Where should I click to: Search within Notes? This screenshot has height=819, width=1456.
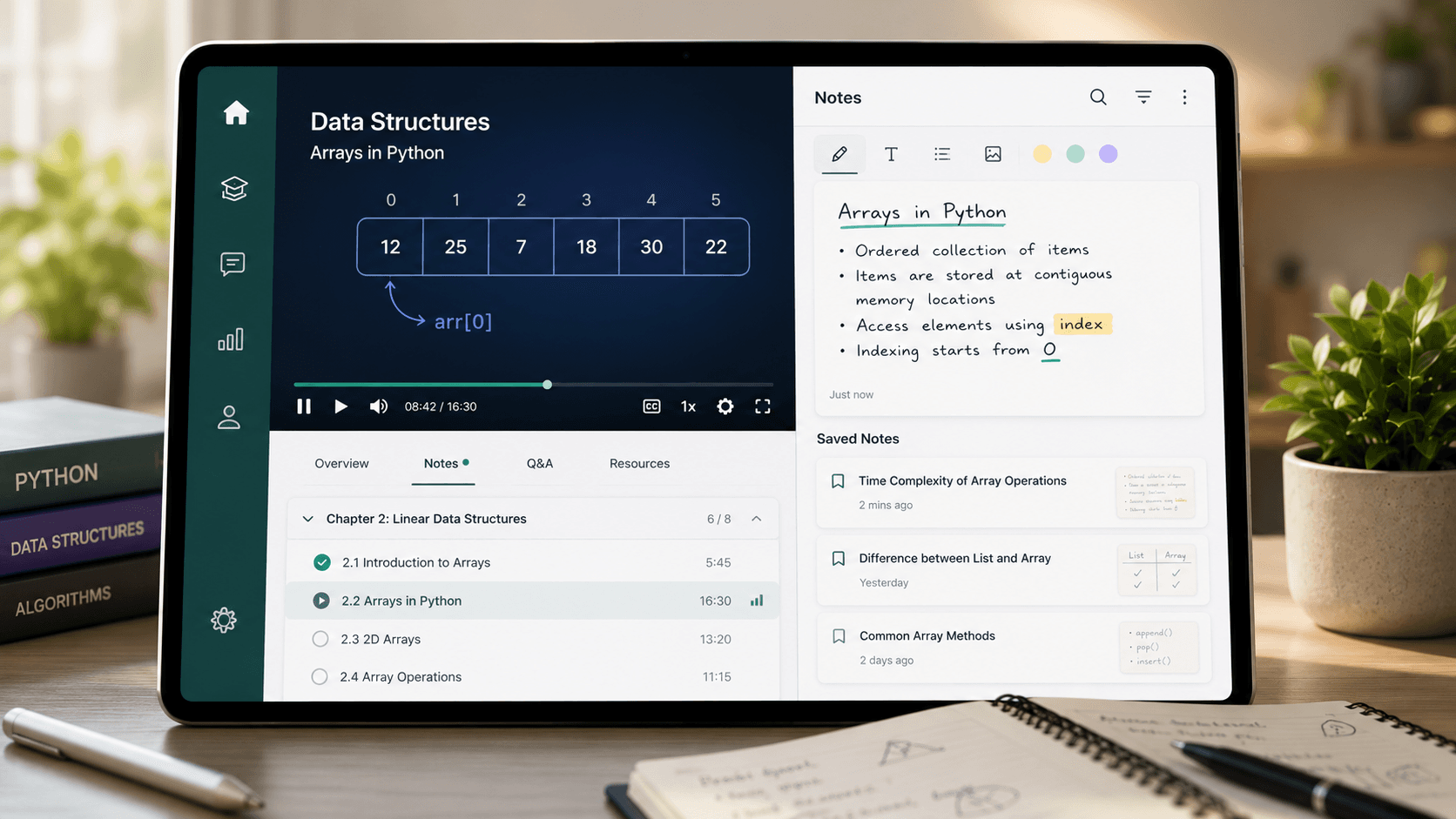click(x=1098, y=97)
